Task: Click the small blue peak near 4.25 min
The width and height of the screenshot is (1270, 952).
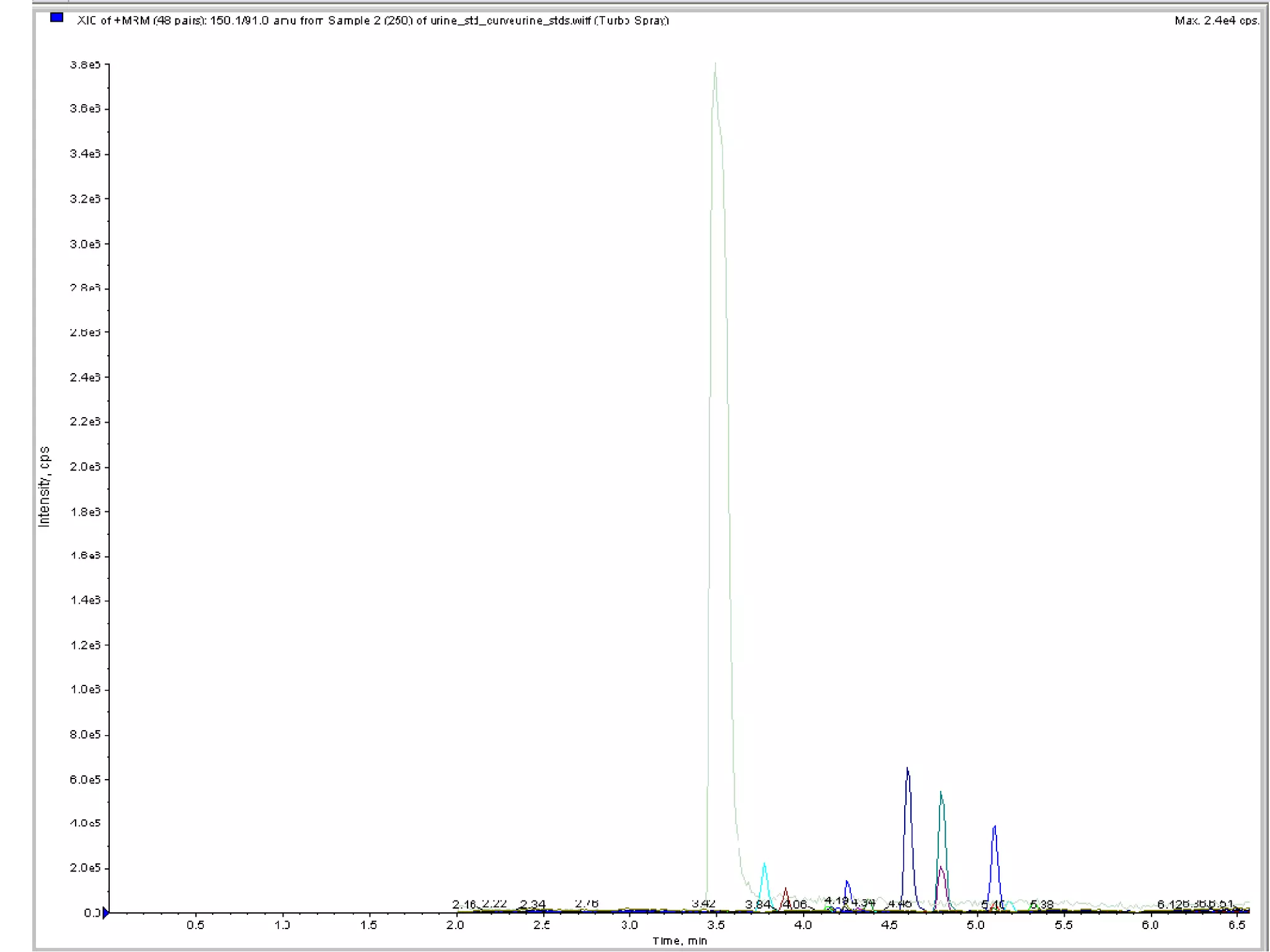Action: (x=847, y=883)
